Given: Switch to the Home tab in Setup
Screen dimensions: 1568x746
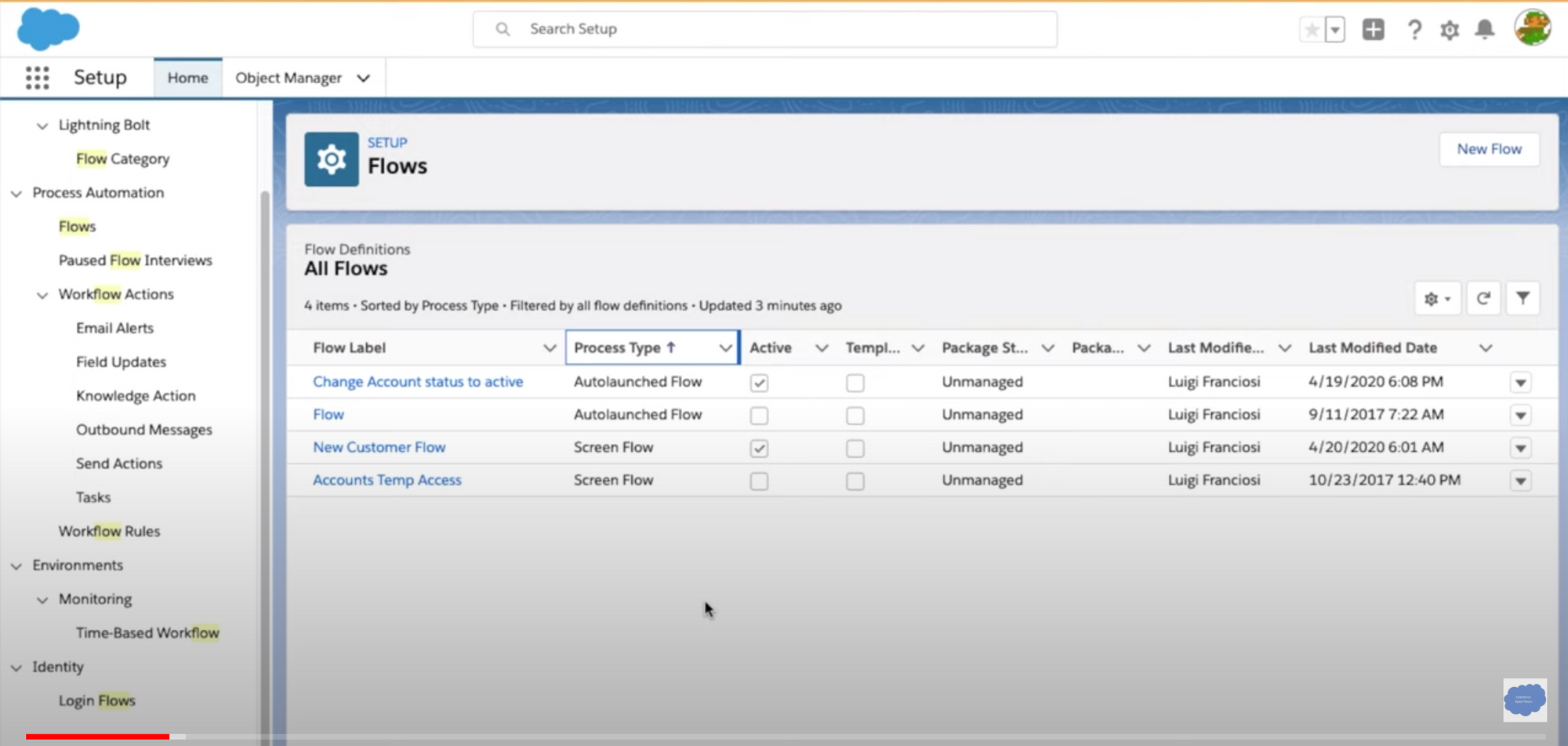Looking at the screenshot, I should (187, 78).
